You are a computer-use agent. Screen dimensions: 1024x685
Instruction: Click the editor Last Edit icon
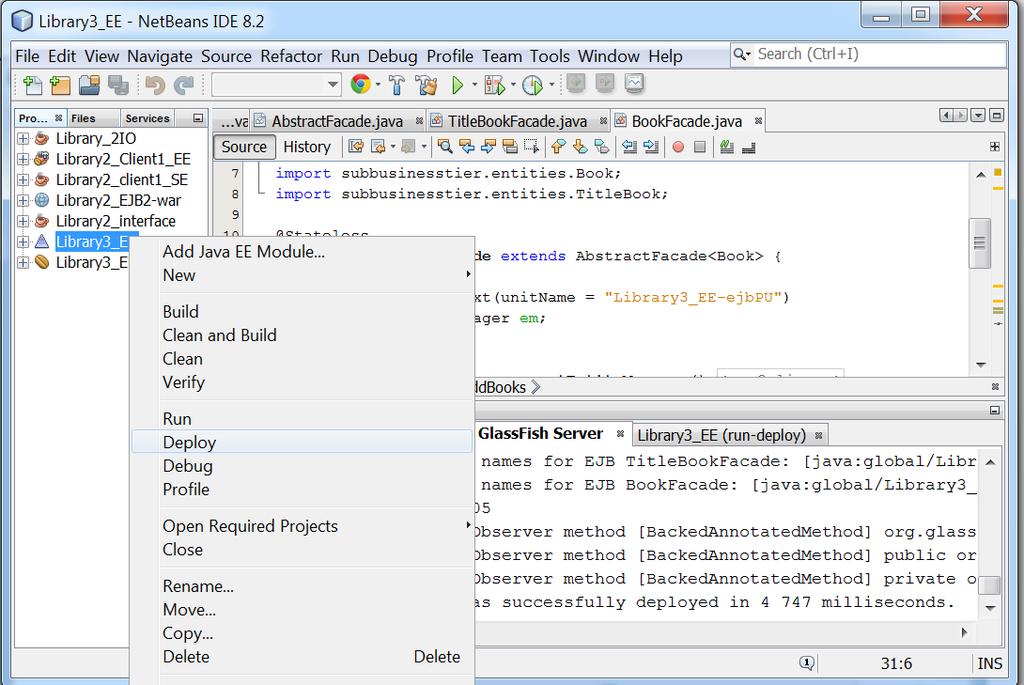click(x=356, y=146)
